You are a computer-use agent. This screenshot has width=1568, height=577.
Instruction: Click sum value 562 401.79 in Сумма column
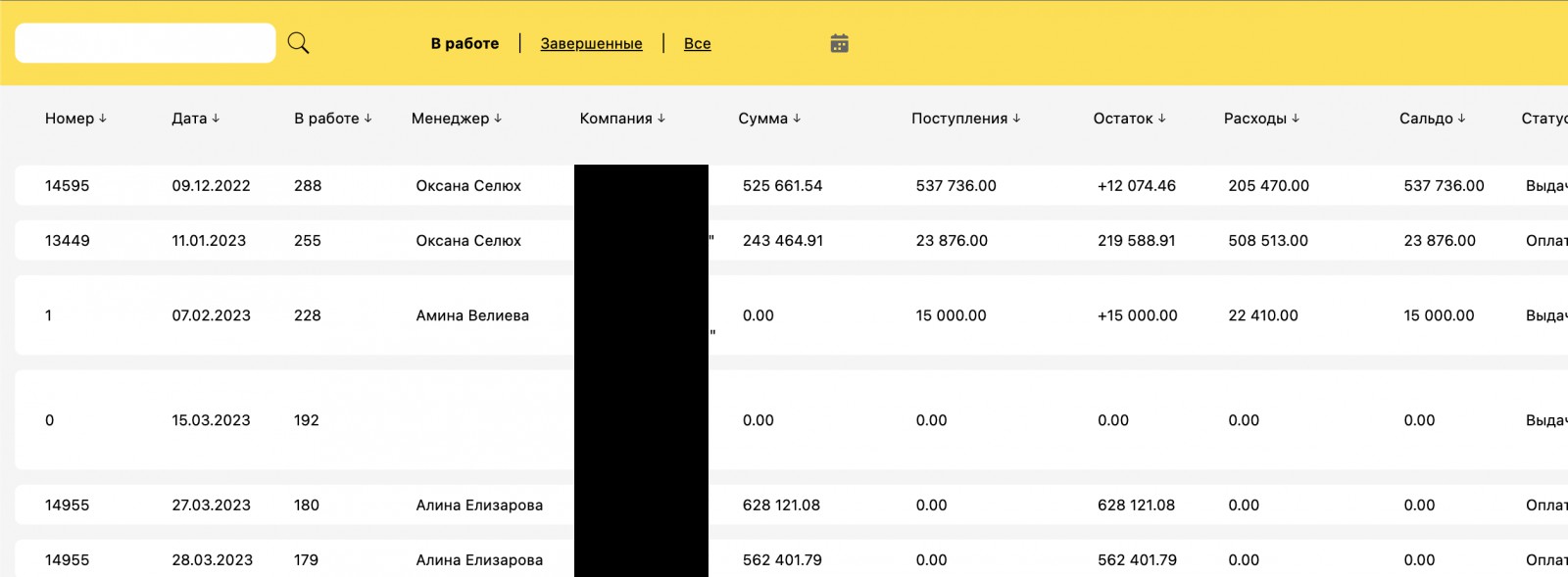(782, 560)
